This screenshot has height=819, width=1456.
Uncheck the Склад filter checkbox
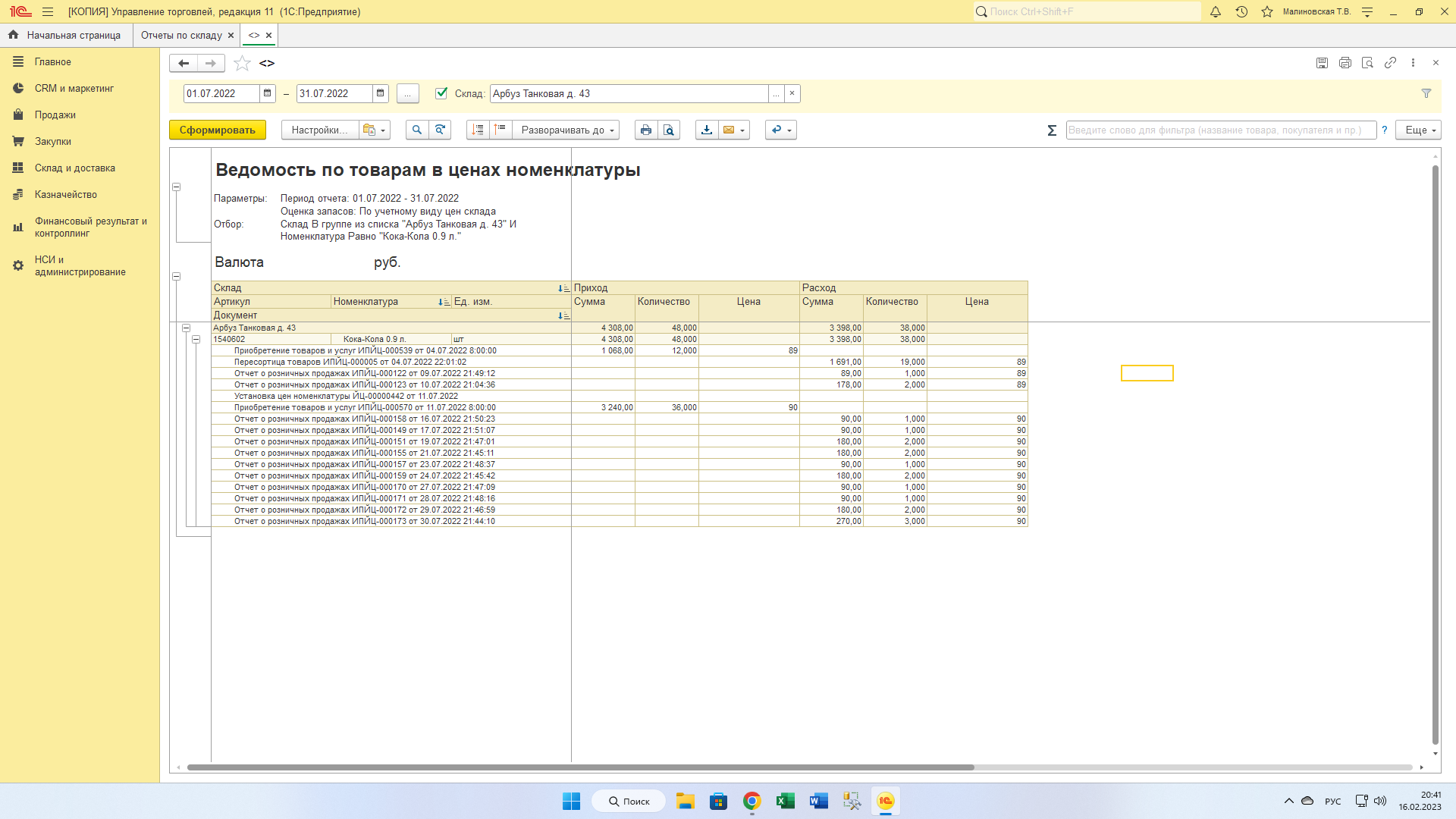[x=441, y=93]
